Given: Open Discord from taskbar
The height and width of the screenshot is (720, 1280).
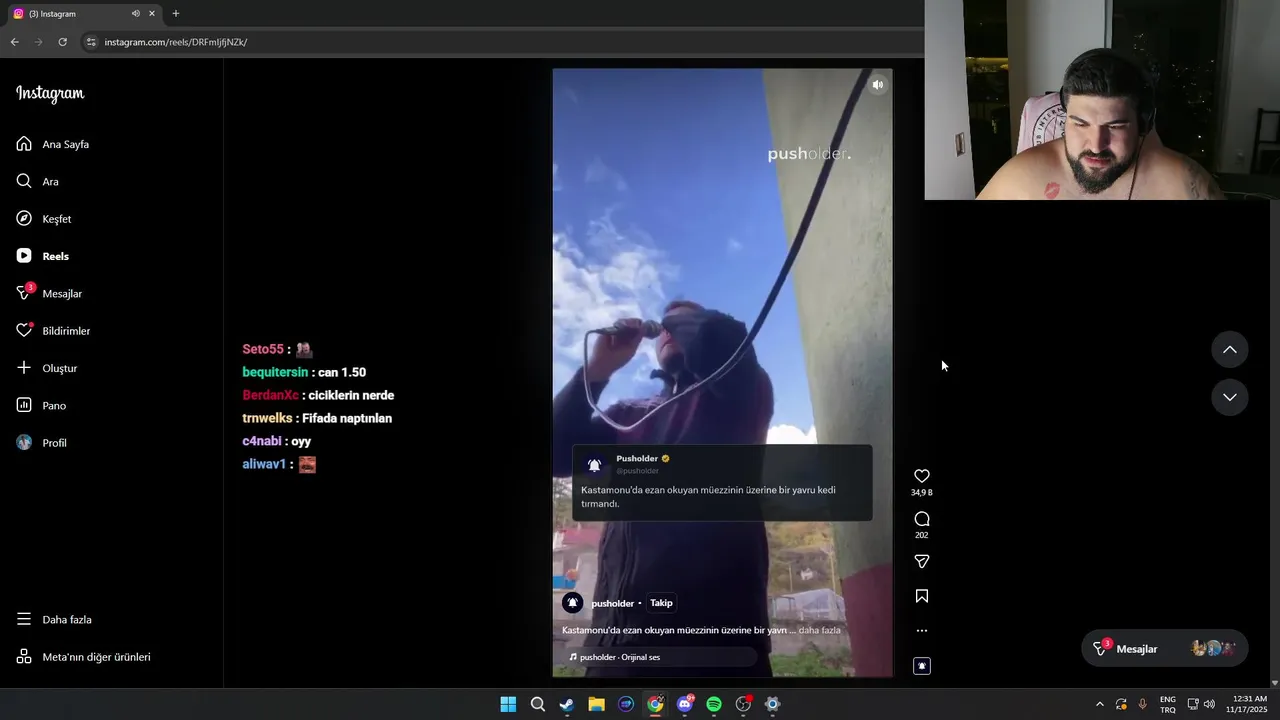Looking at the screenshot, I should click(x=685, y=704).
